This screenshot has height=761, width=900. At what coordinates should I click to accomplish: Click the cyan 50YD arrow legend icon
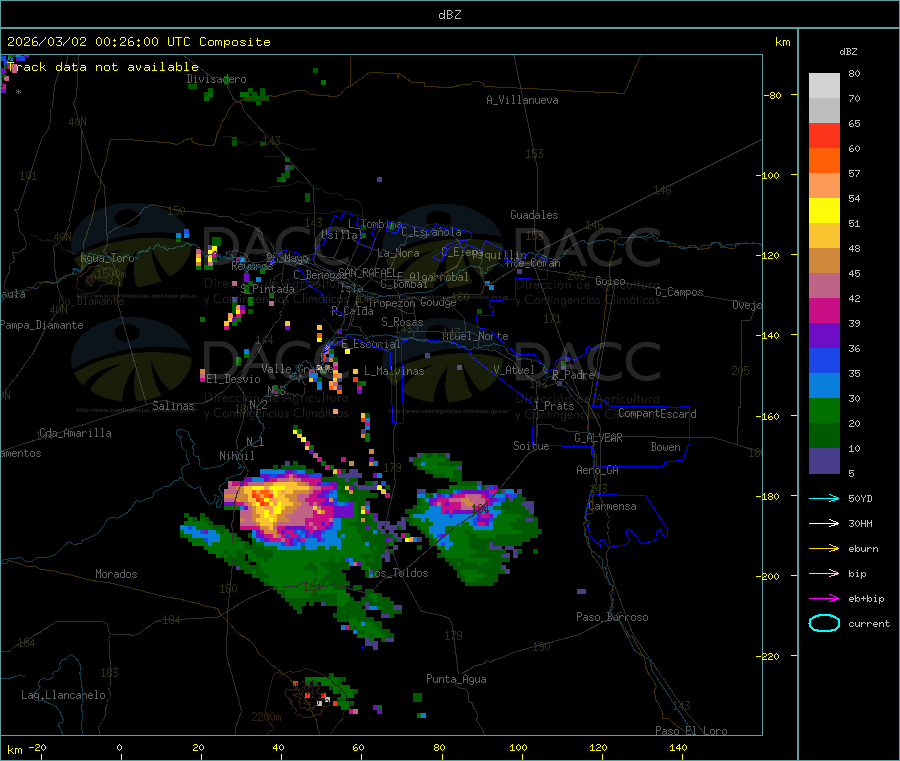point(824,498)
